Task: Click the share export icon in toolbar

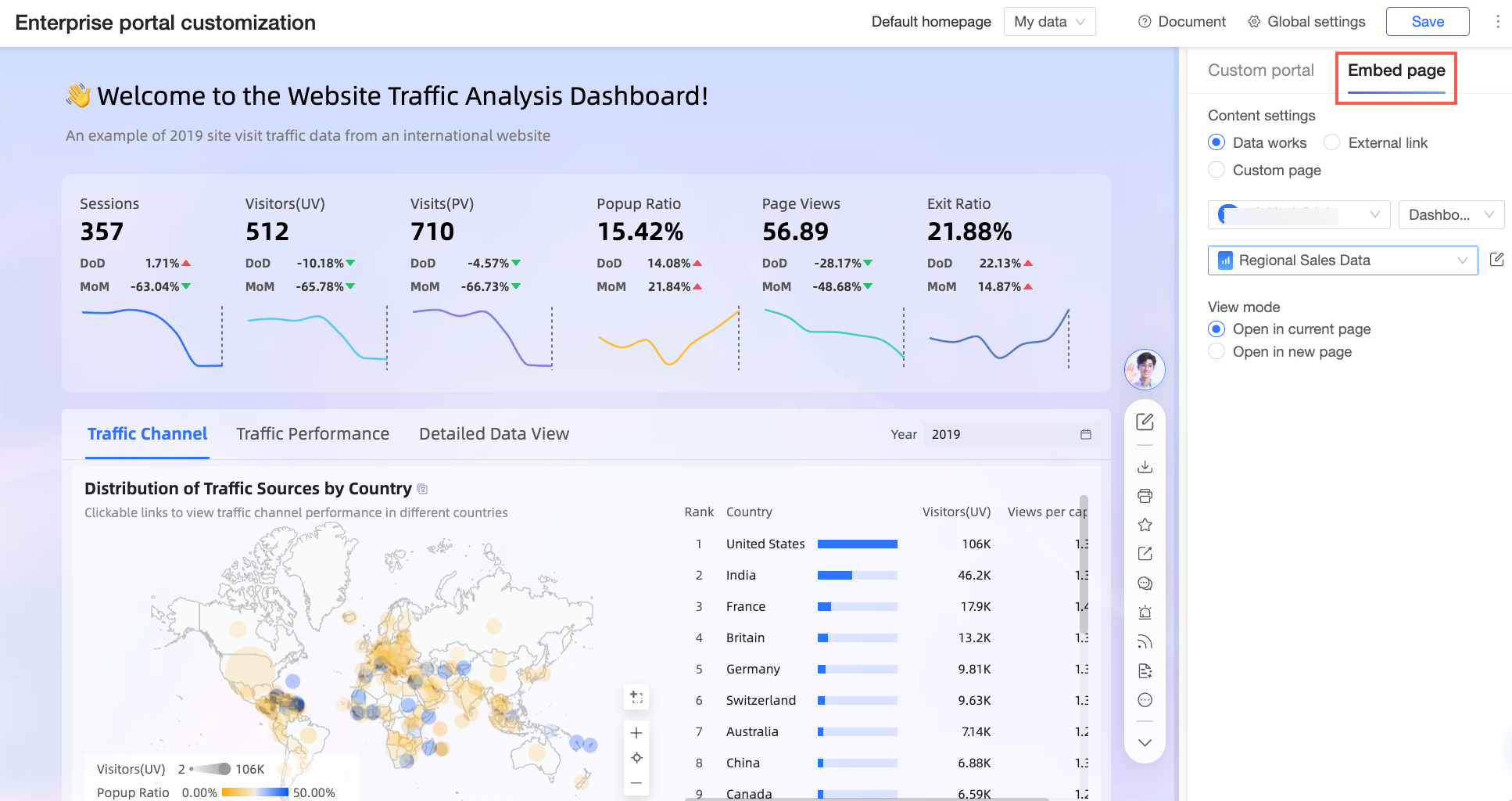Action: click(x=1145, y=554)
